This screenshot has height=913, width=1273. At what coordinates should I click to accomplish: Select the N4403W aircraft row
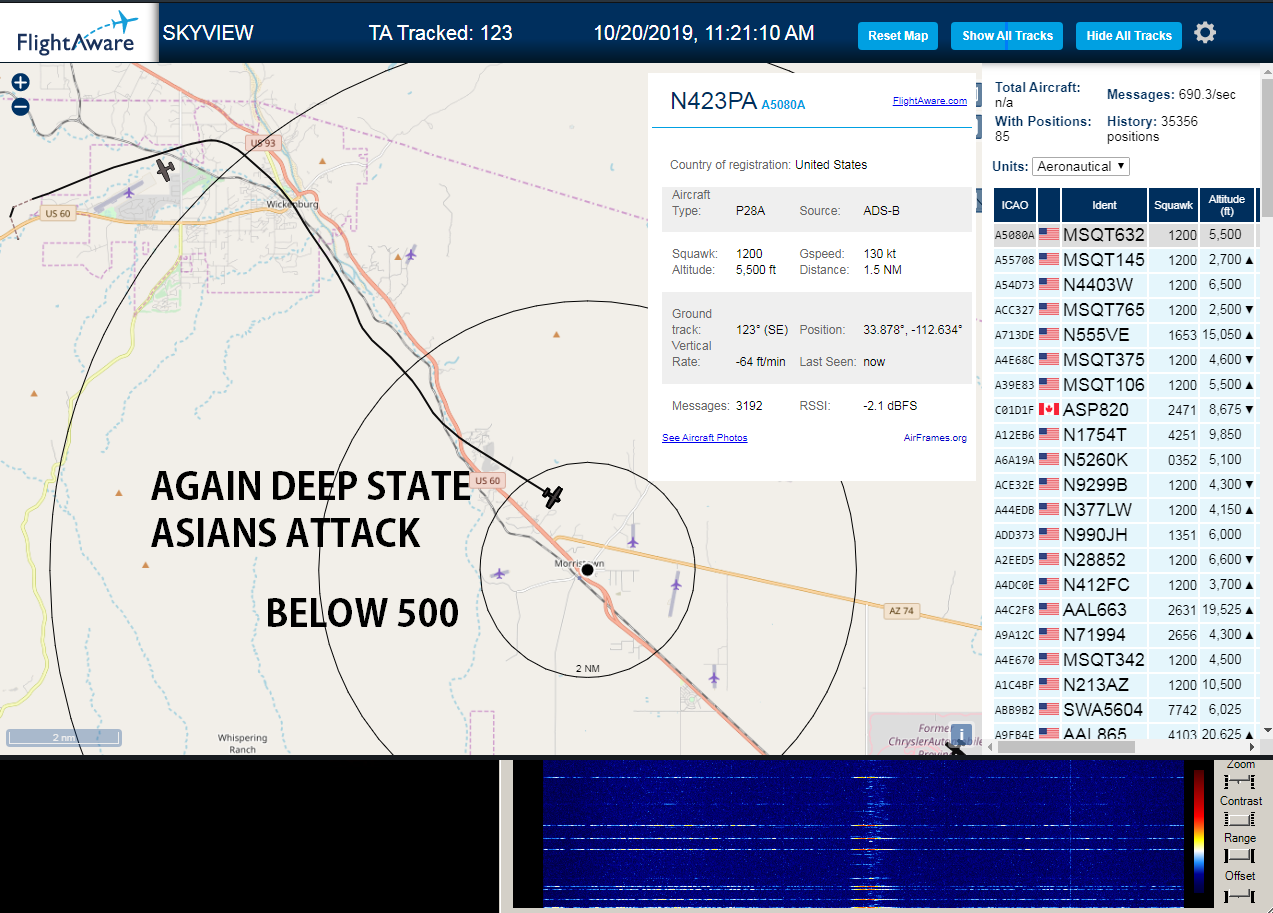point(1125,285)
